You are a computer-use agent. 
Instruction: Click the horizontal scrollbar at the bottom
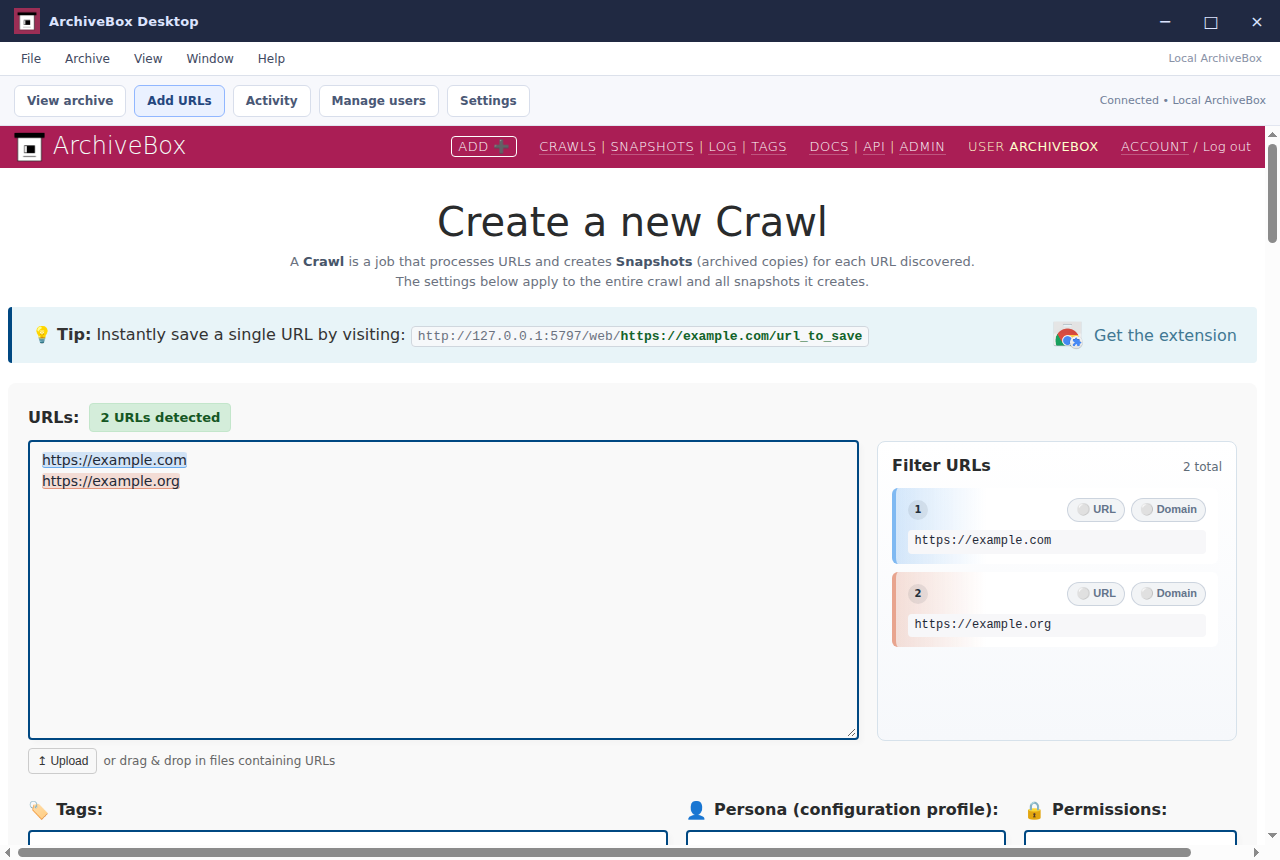[x=604, y=853]
